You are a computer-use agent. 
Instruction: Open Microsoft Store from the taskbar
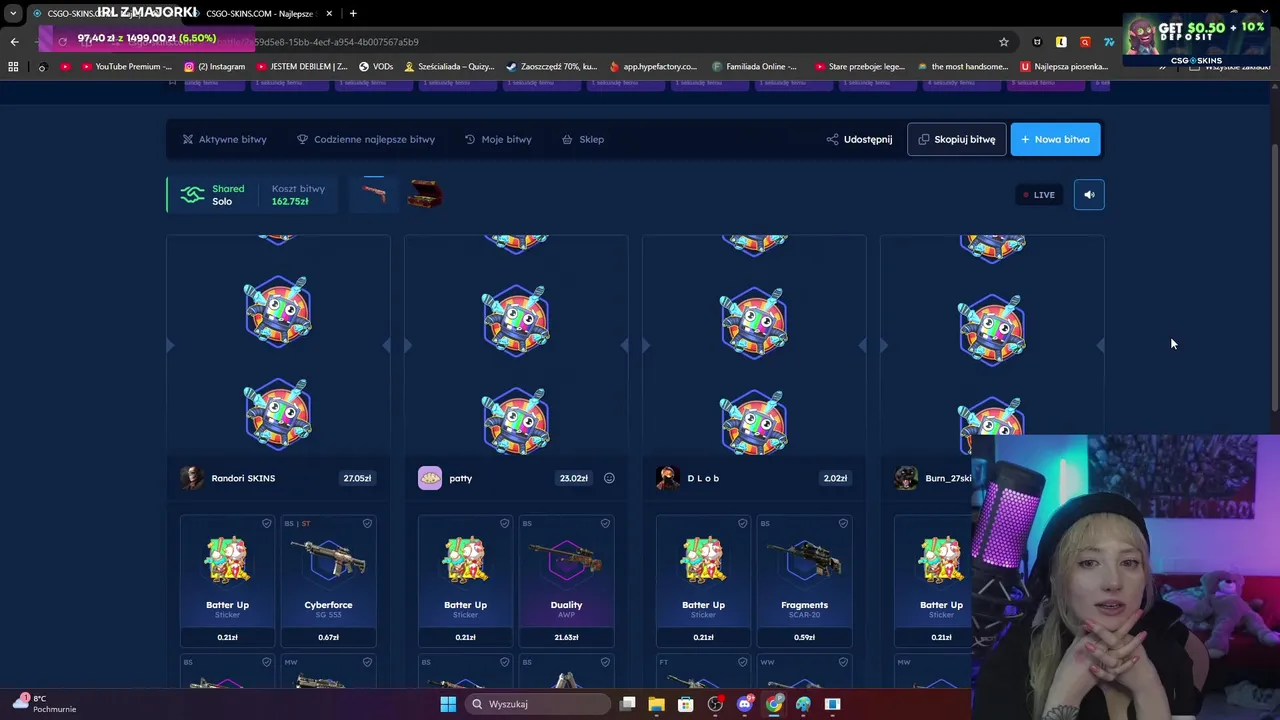(686, 704)
